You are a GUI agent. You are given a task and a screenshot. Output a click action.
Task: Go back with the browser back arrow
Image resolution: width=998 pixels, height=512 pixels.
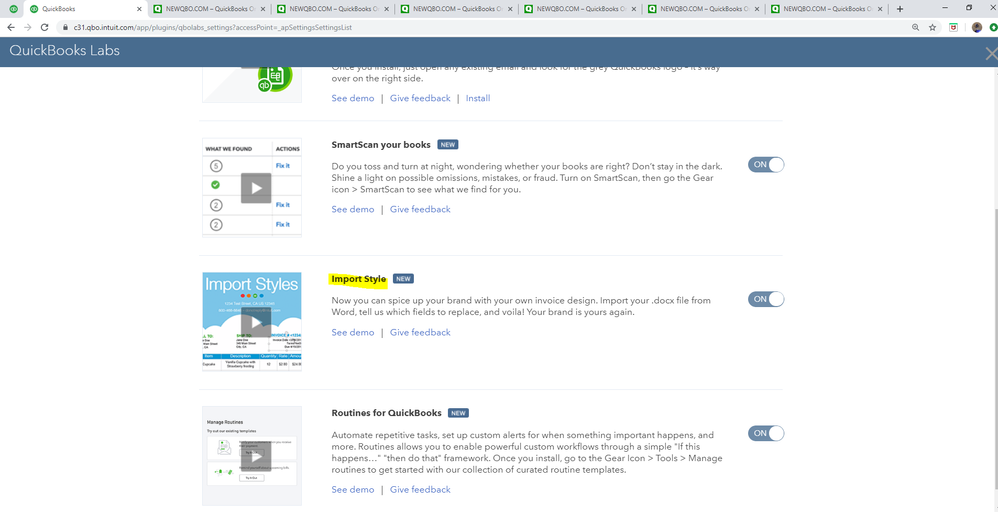(x=11, y=27)
